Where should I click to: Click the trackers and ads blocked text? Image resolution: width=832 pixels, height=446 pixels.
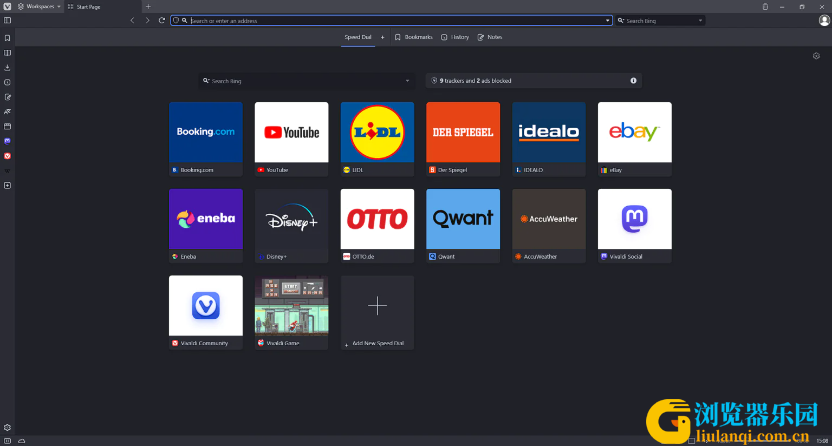(475, 81)
